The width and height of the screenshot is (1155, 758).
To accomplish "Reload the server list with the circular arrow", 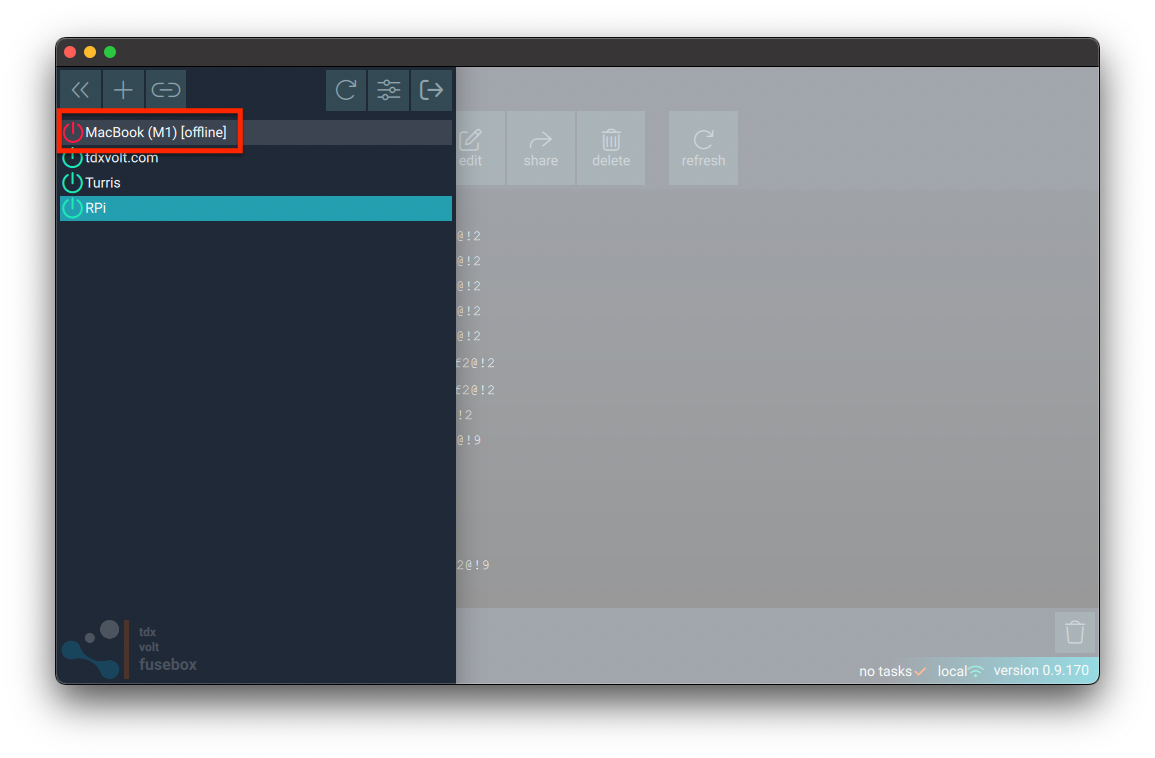I will coord(346,90).
